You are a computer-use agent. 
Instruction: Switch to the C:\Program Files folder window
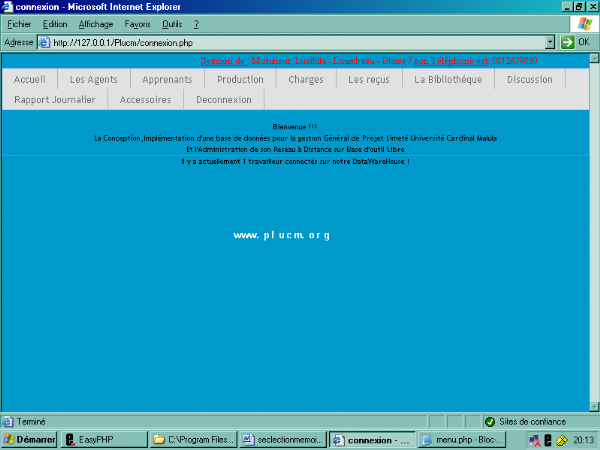[x=194, y=440]
